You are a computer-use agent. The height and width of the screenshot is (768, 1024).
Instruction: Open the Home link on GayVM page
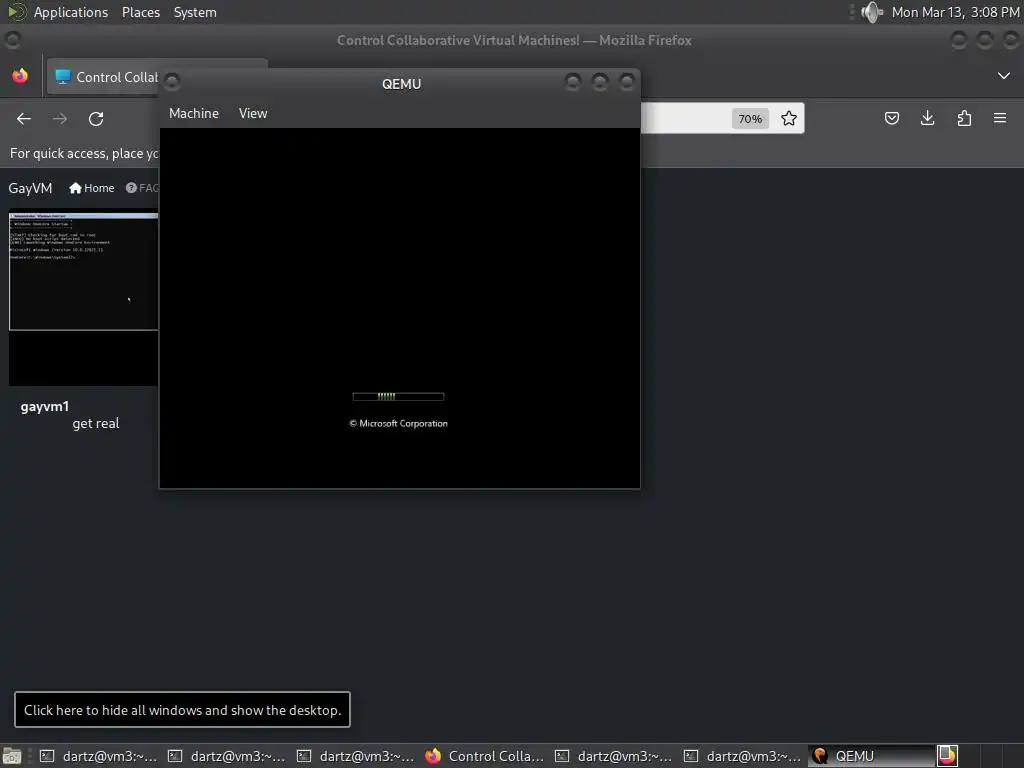91,188
